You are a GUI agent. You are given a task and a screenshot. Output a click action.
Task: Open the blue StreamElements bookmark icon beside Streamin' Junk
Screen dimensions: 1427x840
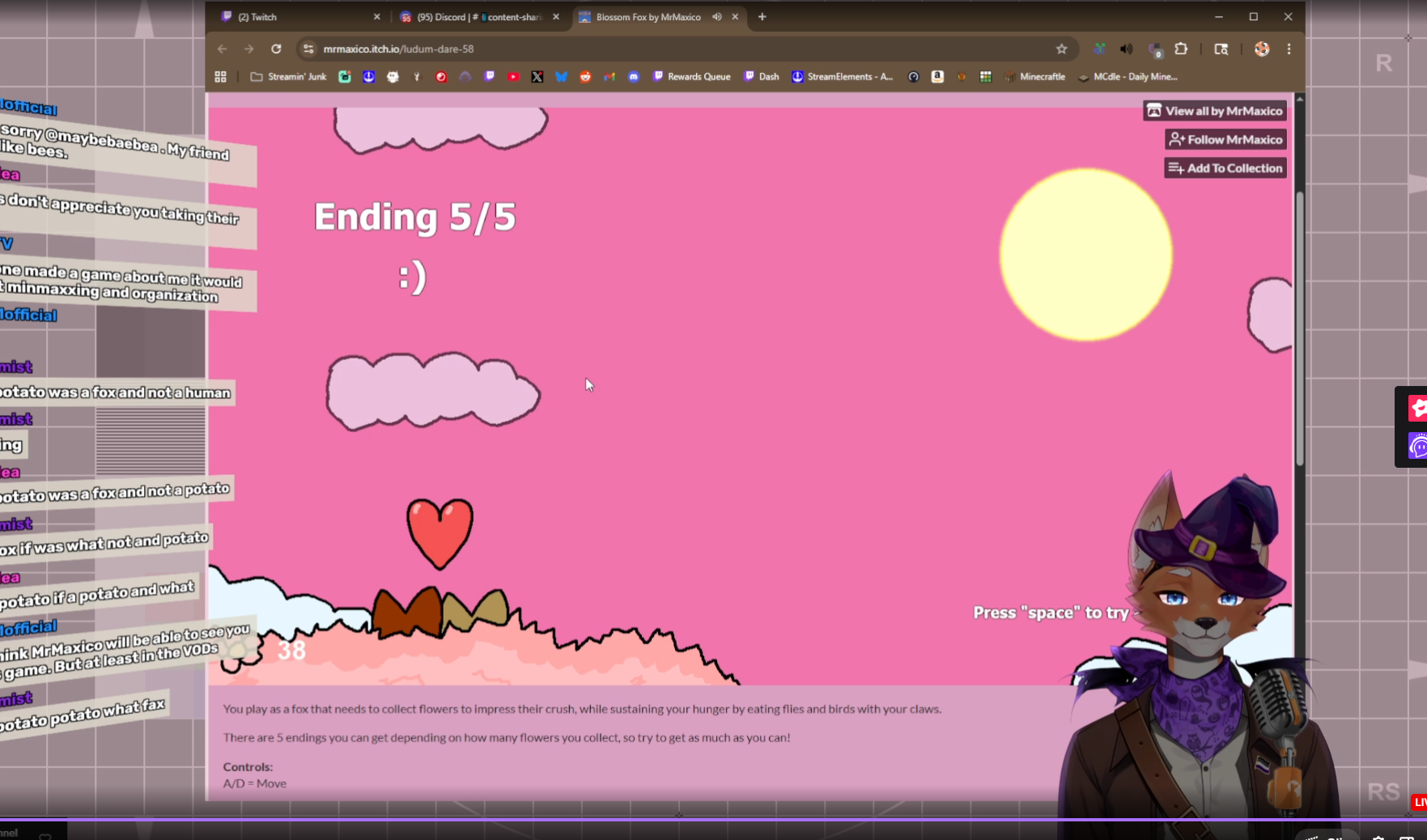[x=369, y=77]
